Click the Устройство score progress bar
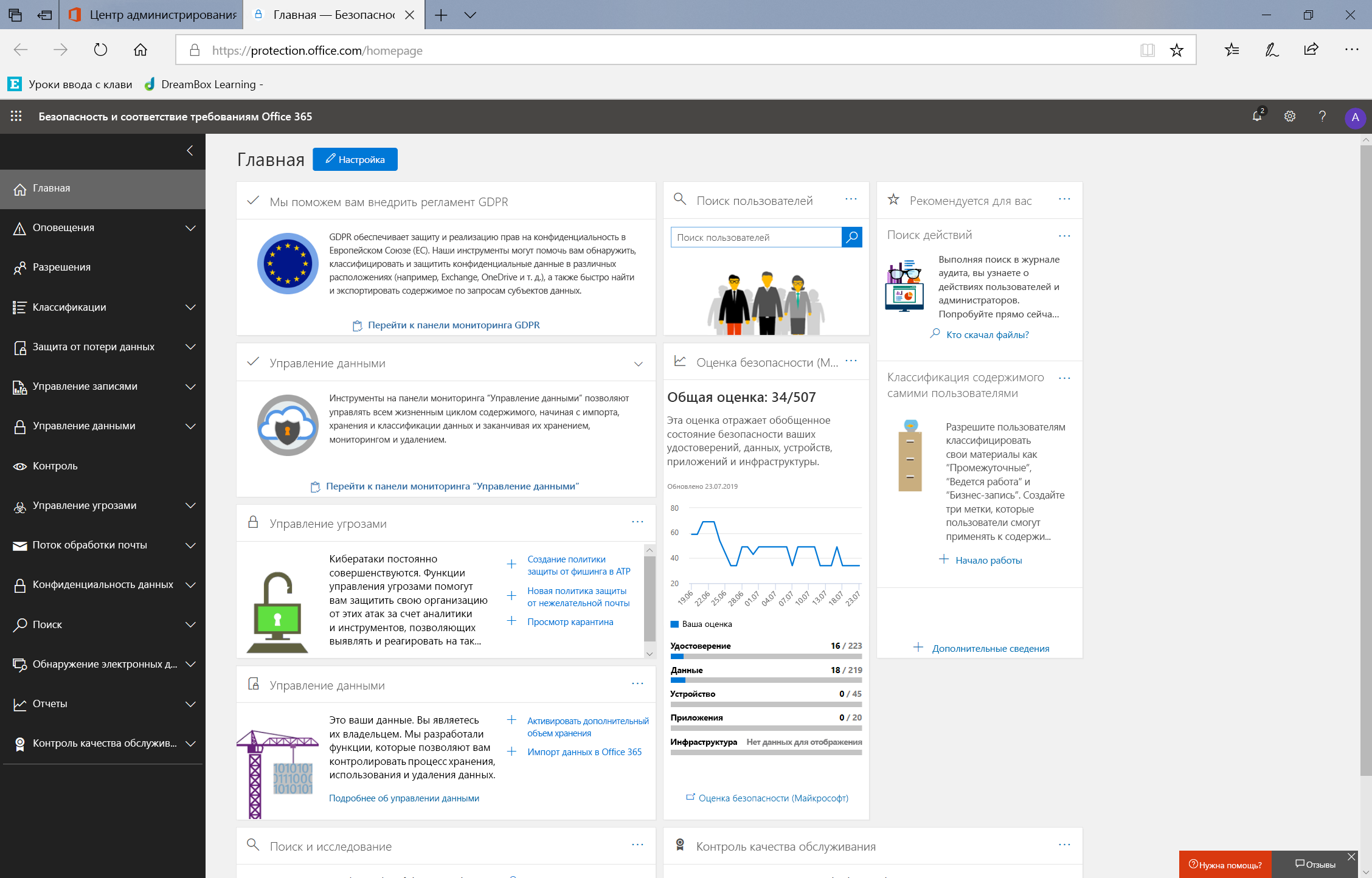1372x878 pixels. (x=766, y=704)
